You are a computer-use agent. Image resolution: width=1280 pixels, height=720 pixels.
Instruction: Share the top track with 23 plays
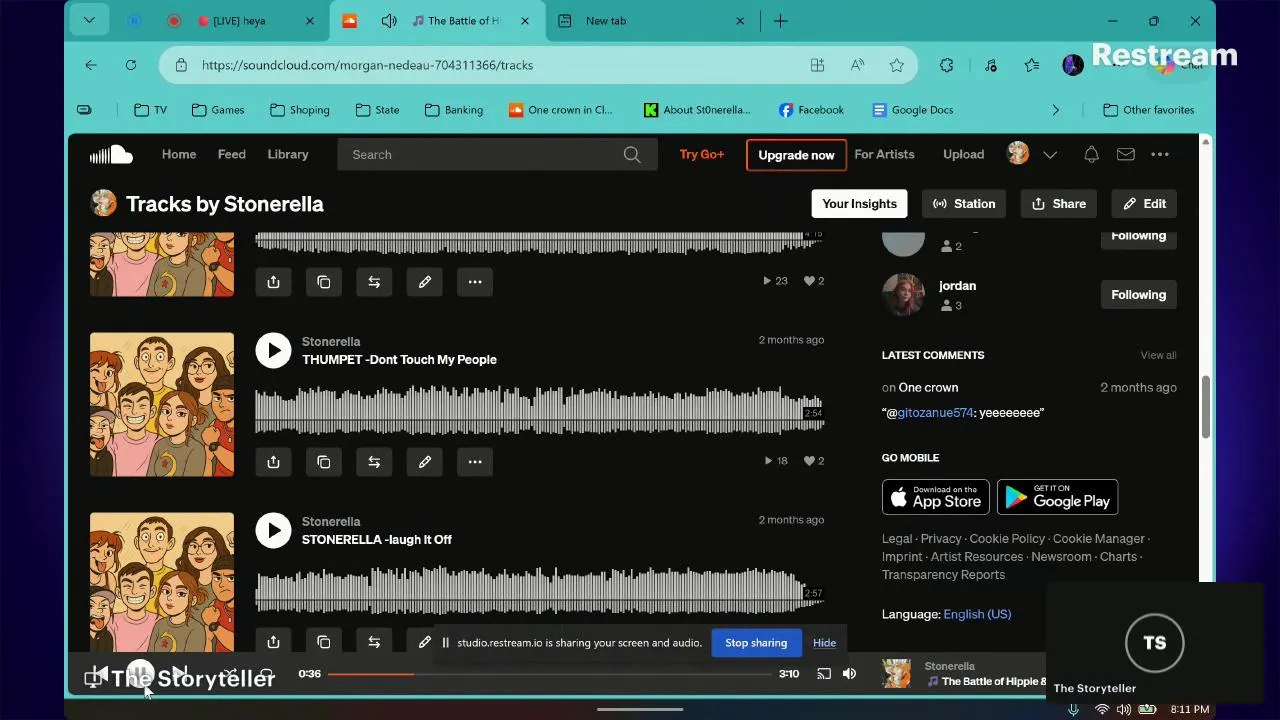[x=273, y=282]
